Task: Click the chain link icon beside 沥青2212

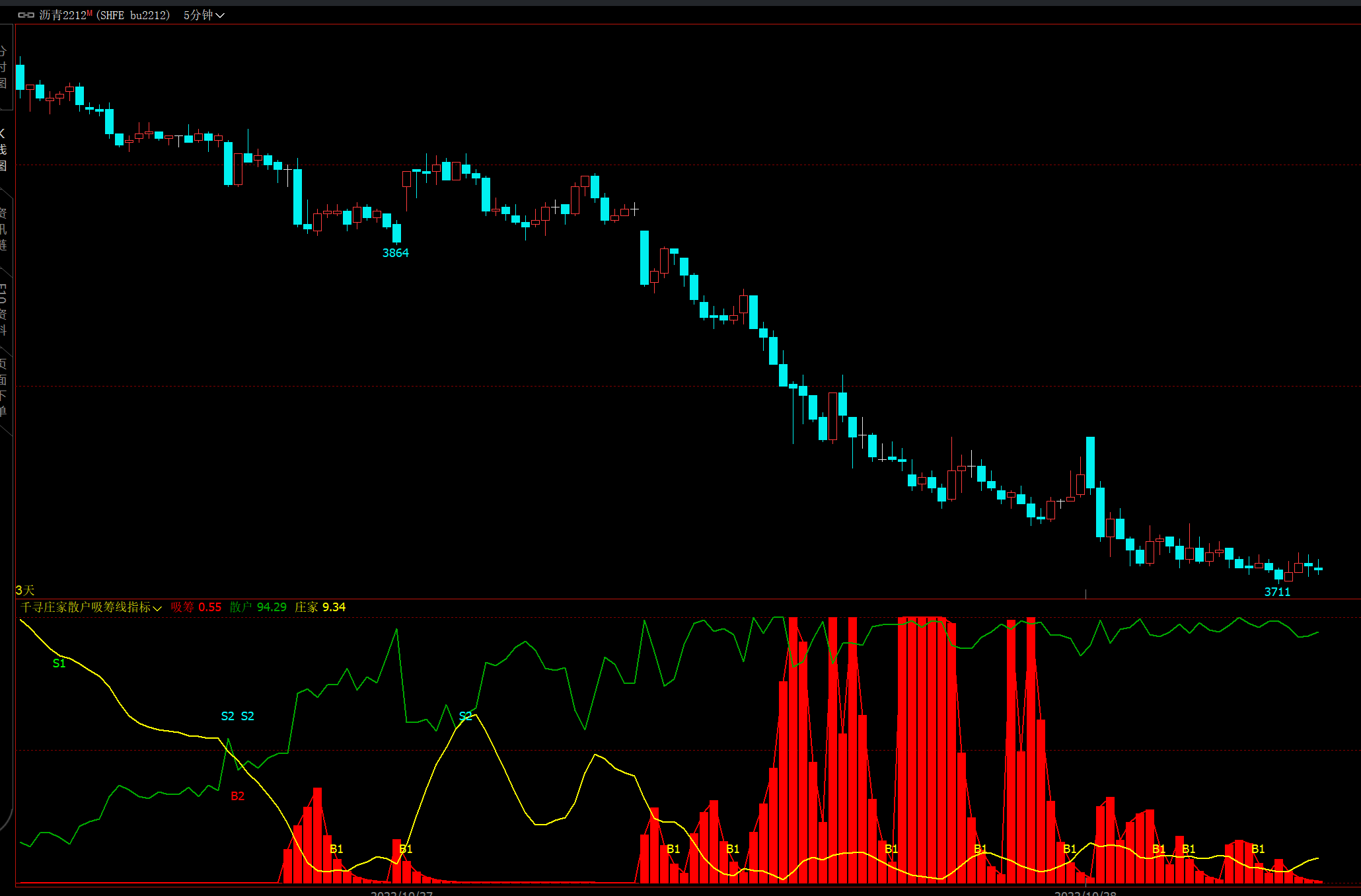Action: tap(26, 15)
